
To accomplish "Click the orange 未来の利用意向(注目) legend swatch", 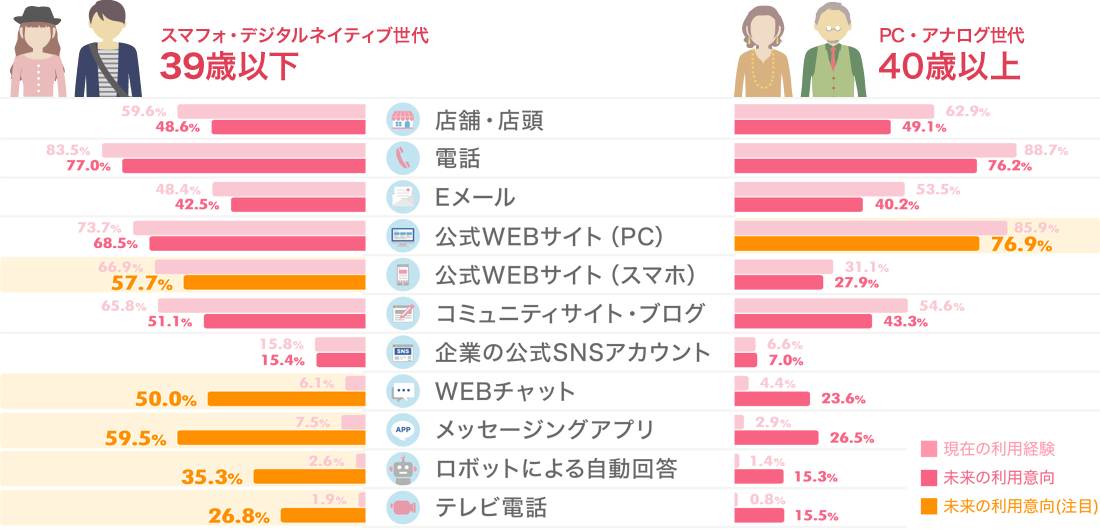I will [928, 504].
